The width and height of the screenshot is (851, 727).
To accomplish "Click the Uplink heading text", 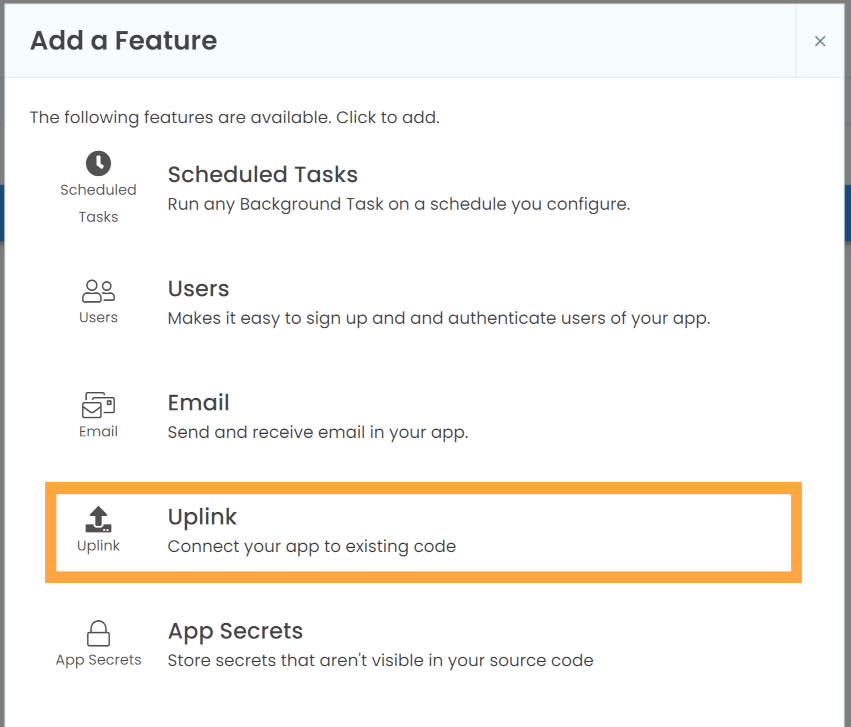I will pyautogui.click(x=203, y=517).
